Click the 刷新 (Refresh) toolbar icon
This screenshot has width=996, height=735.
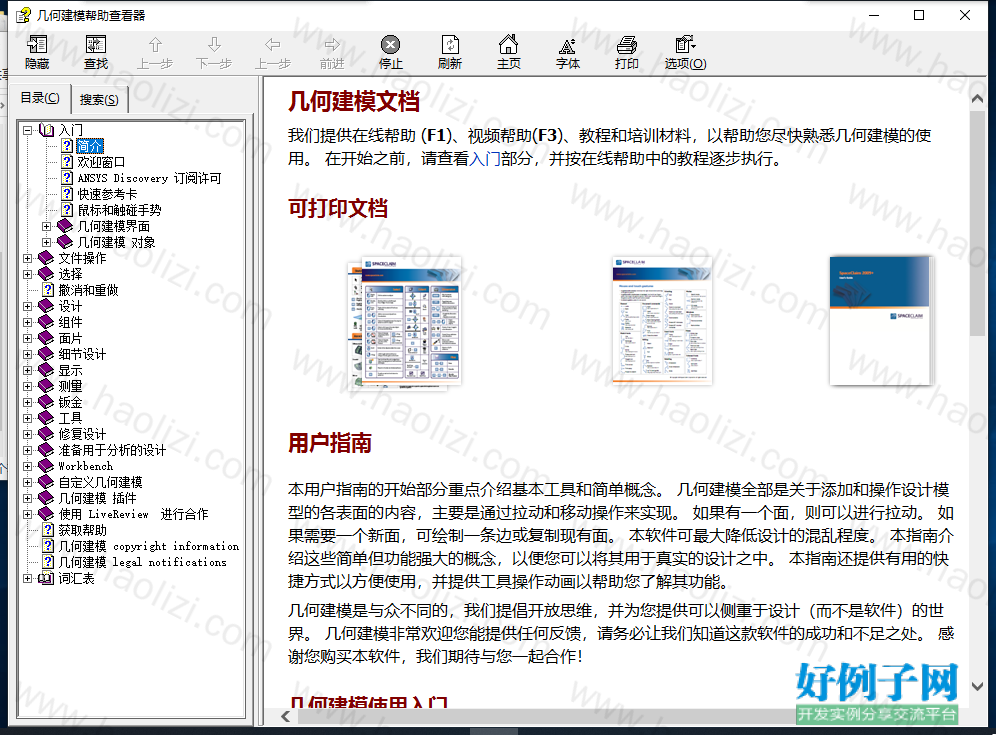coord(450,52)
